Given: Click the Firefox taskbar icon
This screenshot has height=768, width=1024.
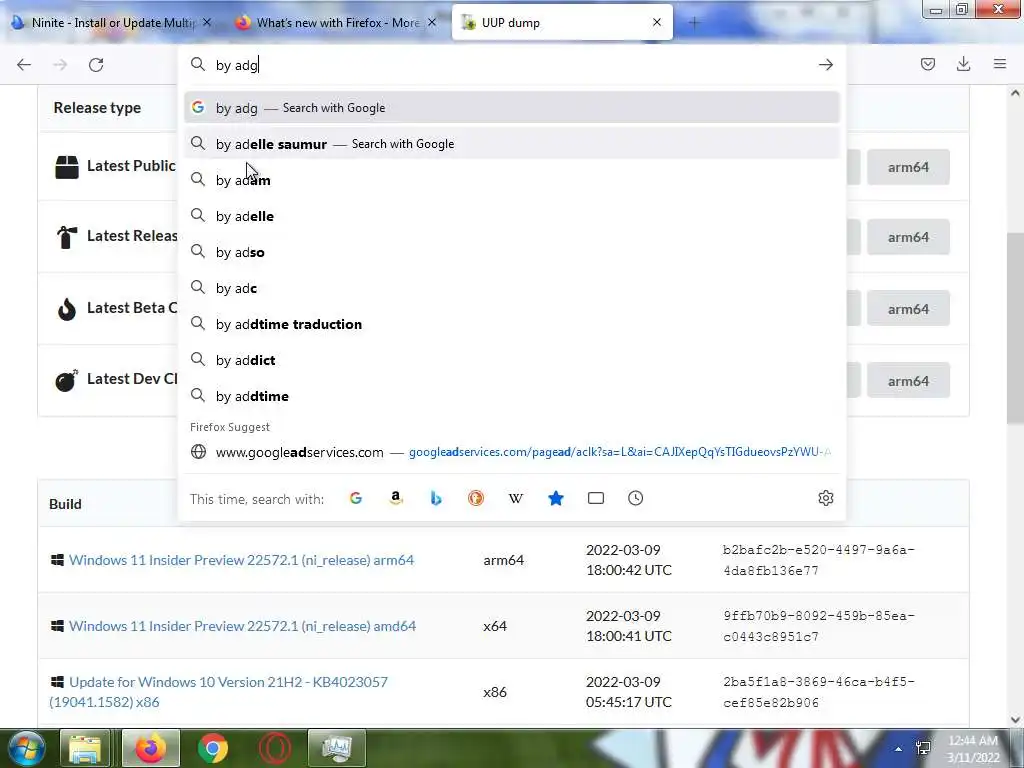Looking at the screenshot, I should pos(151,748).
